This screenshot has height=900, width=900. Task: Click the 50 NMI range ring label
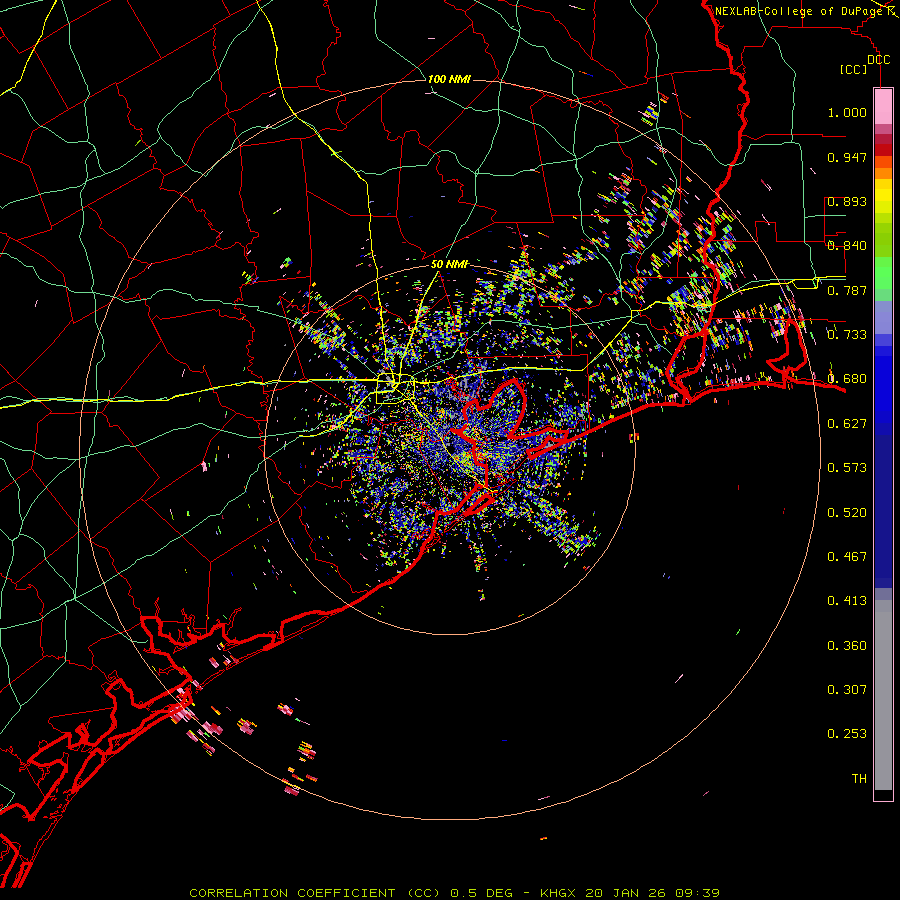pos(449,265)
